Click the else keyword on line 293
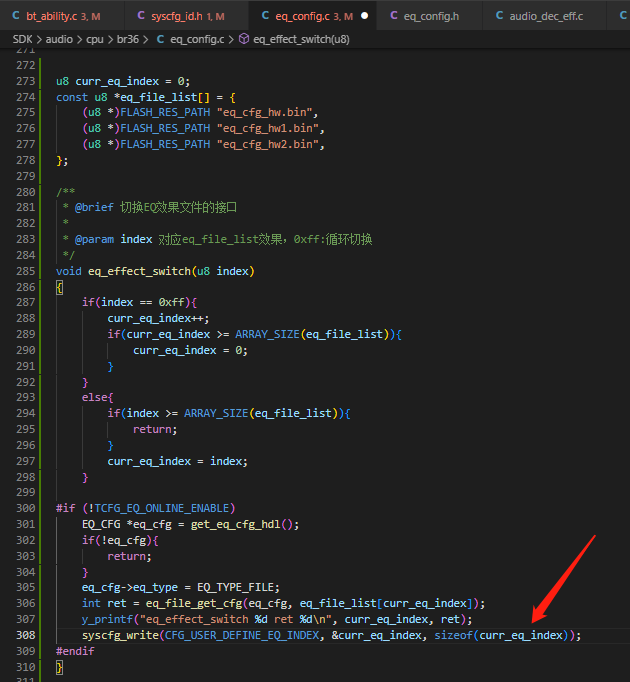630x682 pixels. pyautogui.click(x=94, y=398)
